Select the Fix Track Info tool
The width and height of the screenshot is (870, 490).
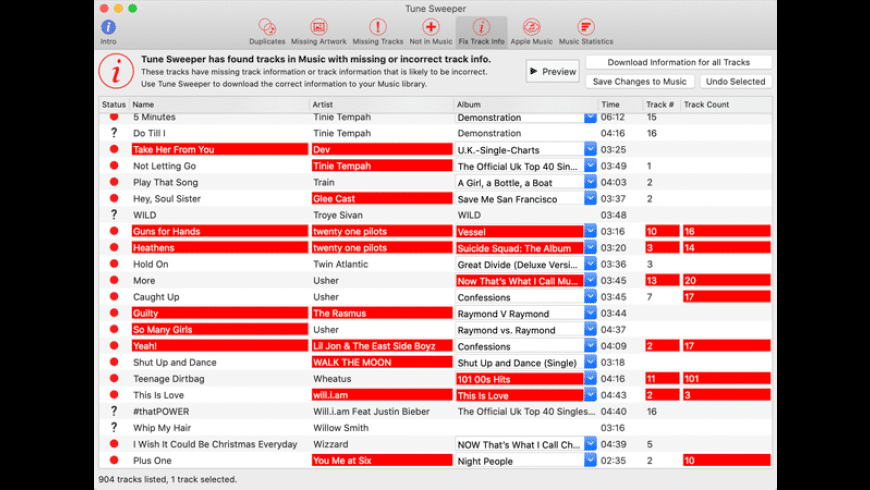[x=481, y=31]
